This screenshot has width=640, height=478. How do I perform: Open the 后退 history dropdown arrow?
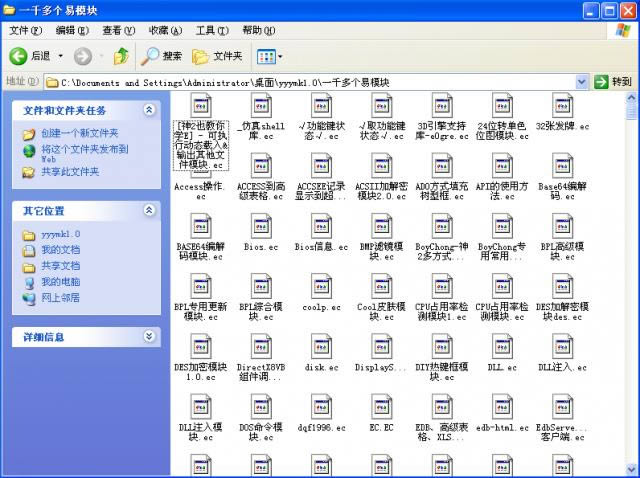click(x=60, y=56)
